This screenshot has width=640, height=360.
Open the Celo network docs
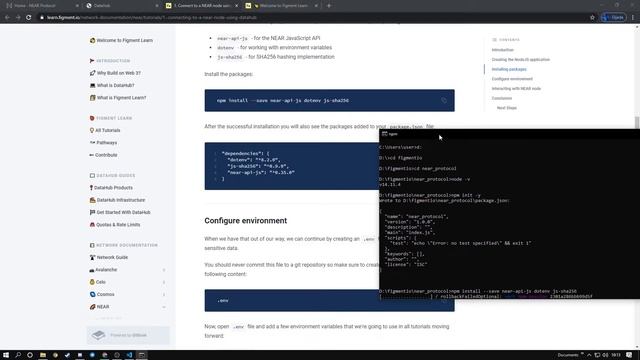(x=98, y=282)
